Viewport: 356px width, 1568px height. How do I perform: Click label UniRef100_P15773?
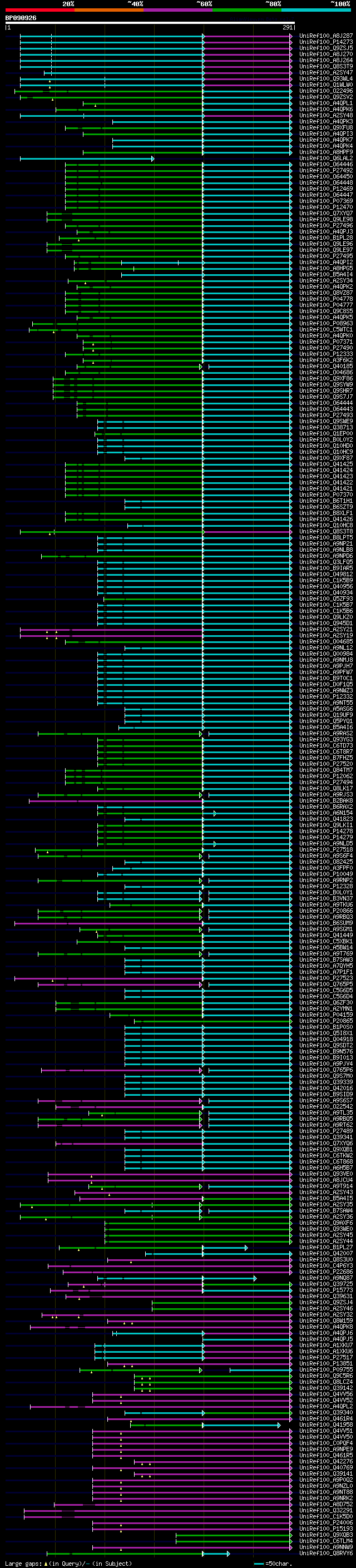pos(326,1290)
